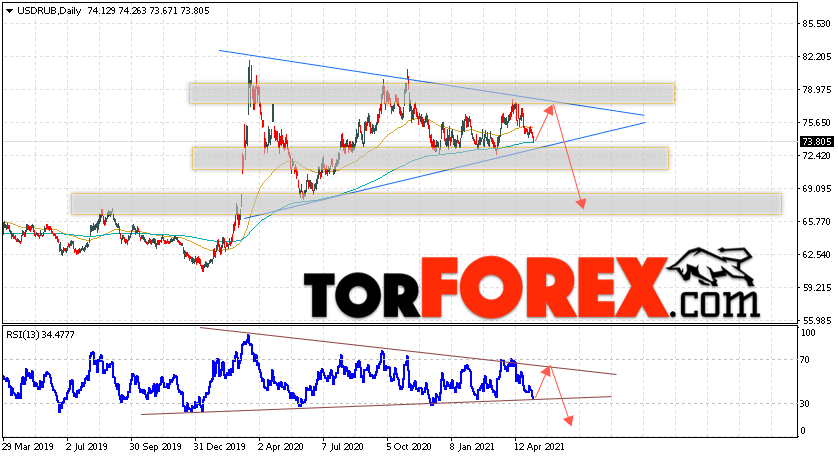Select the lowest gray support zone rectangle
Viewport: 838px width, 458px height.
[426, 204]
